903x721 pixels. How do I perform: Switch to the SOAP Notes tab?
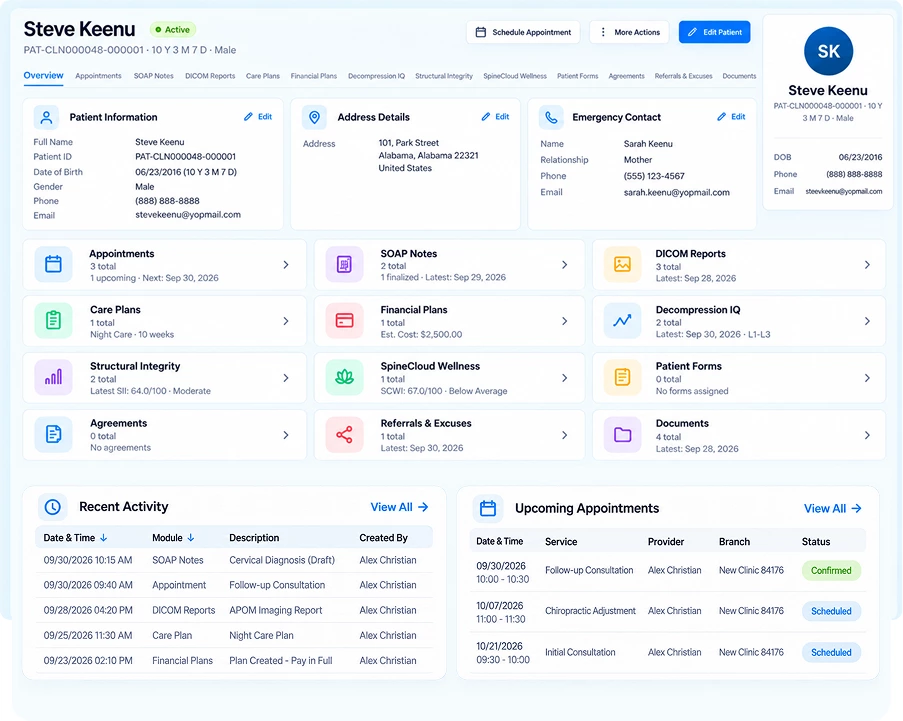tap(154, 76)
